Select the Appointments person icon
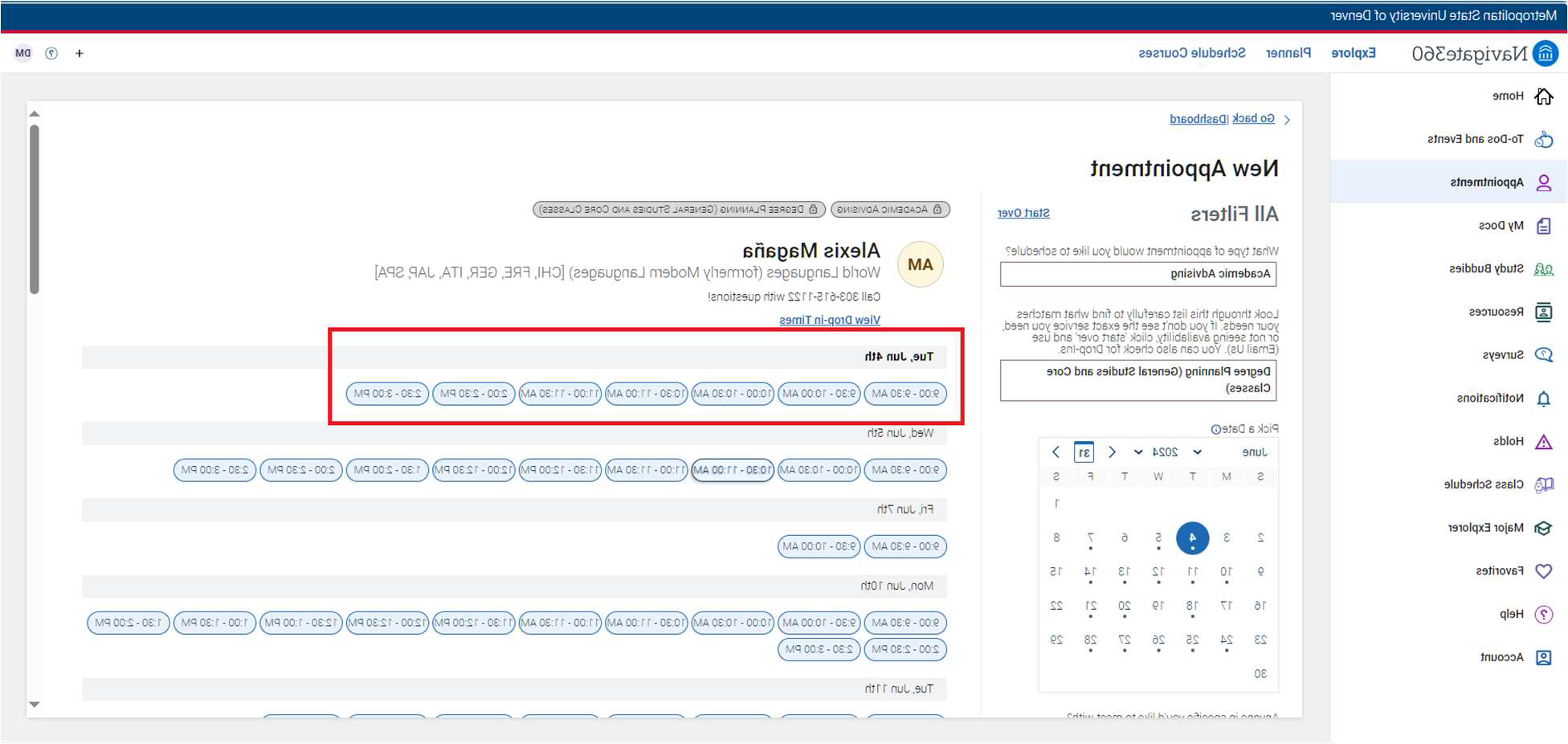This screenshot has height=744, width=1568. click(x=1544, y=182)
